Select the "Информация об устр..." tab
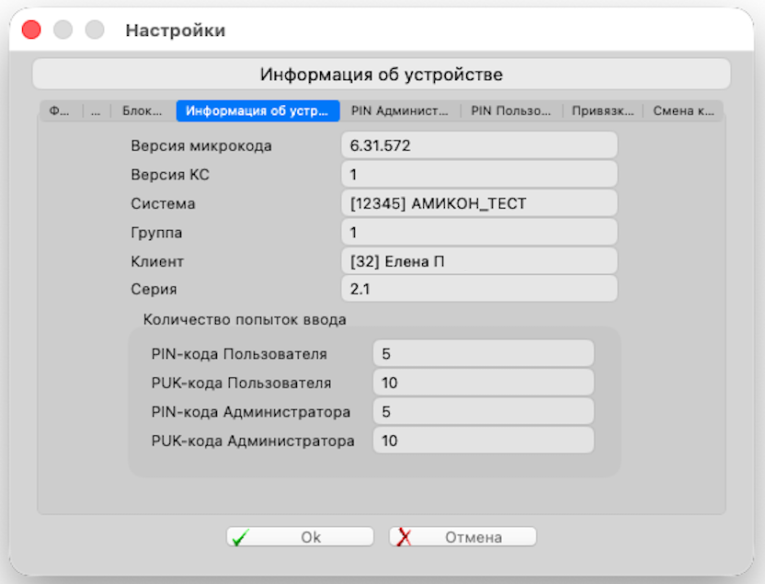Screen dimensions: 765x584 point(258,111)
